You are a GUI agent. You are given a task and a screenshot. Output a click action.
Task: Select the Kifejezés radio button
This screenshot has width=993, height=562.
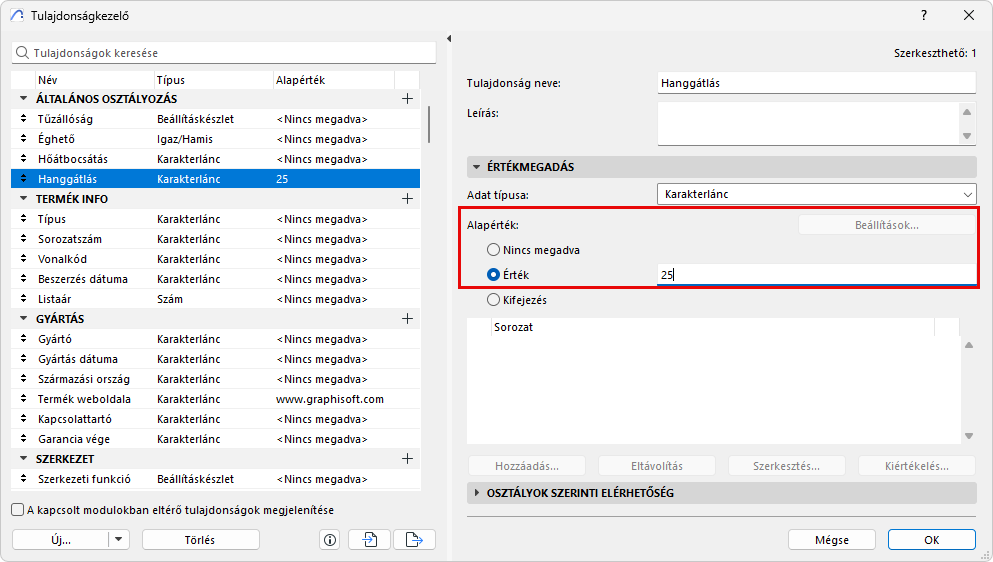tap(493, 299)
